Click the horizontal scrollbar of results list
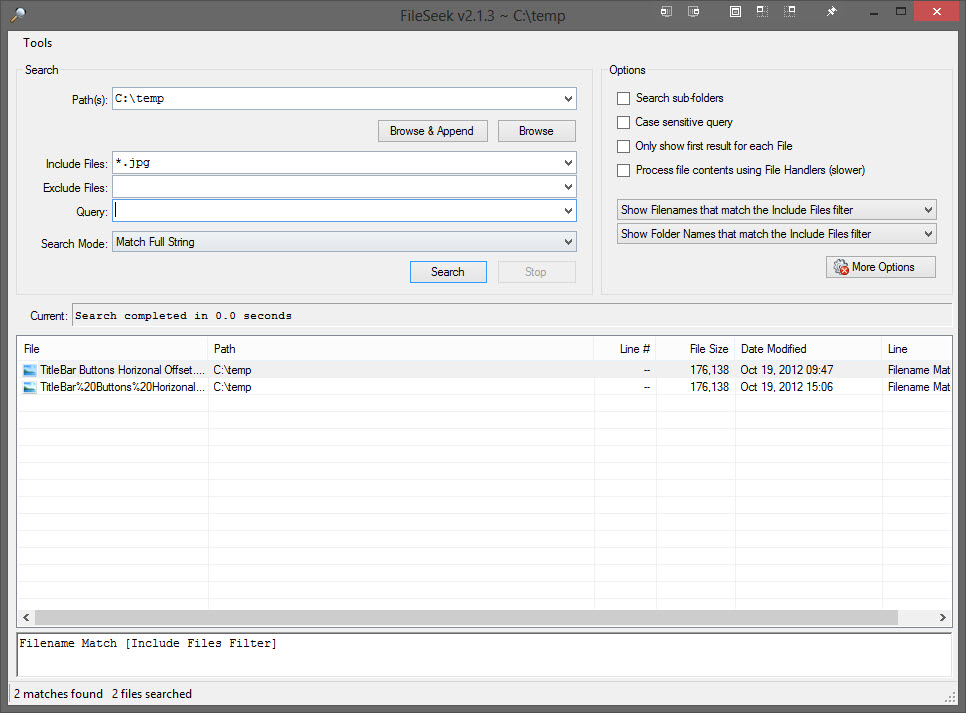The height and width of the screenshot is (713, 966). [465, 618]
